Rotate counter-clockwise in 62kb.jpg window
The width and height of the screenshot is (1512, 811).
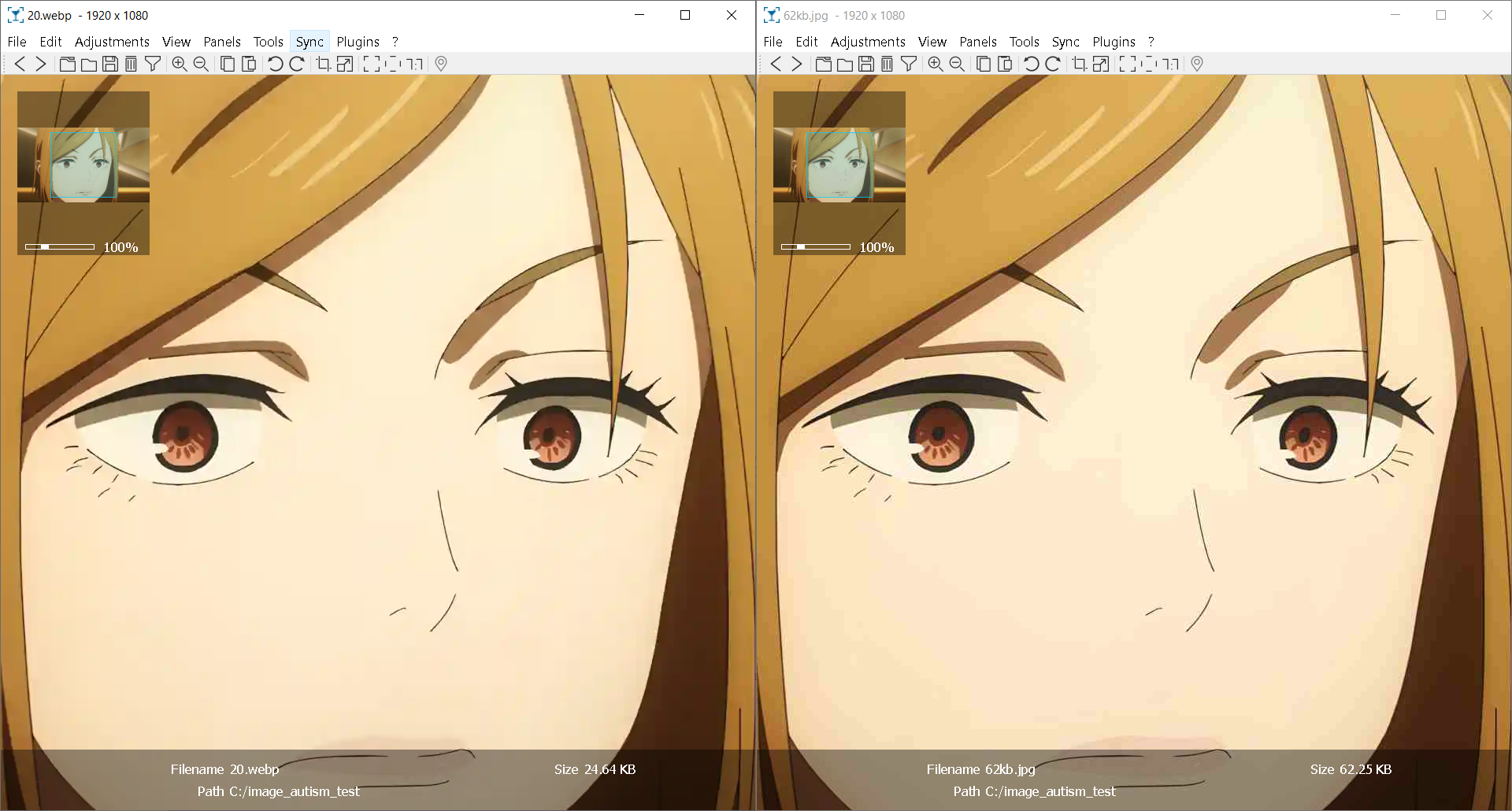click(x=1031, y=64)
